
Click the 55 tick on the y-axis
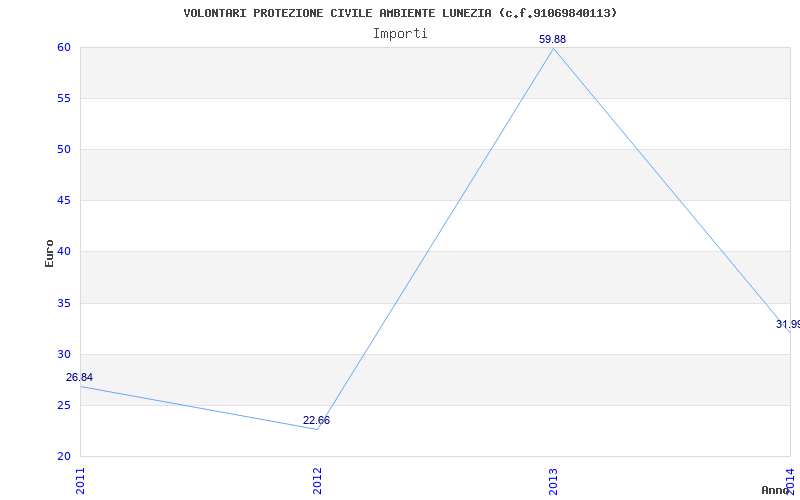(x=63, y=98)
